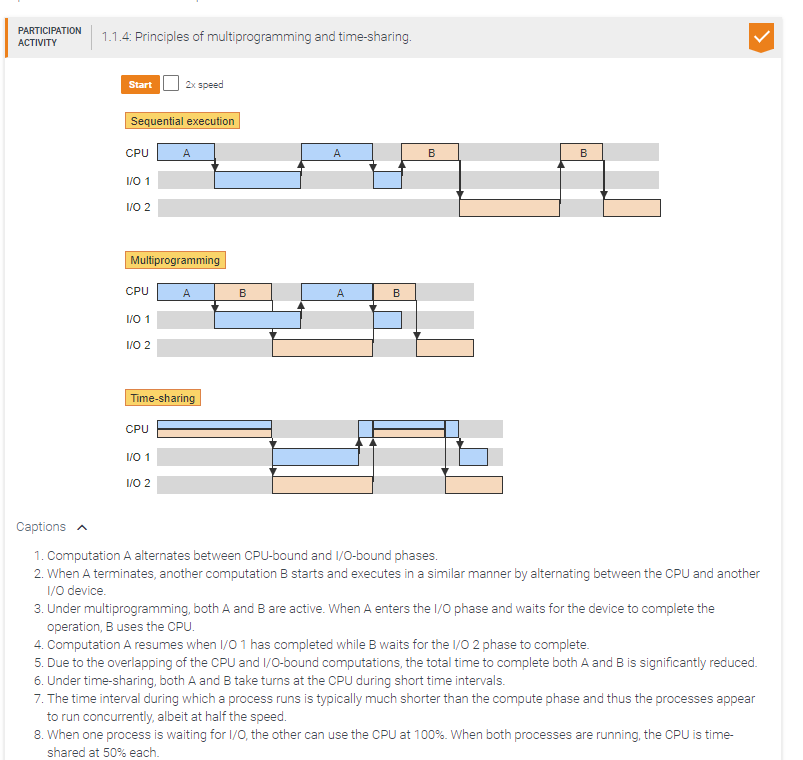803x760 pixels.
Task: Click first B block in Multiprogramming CPU row
Action: tap(243, 292)
